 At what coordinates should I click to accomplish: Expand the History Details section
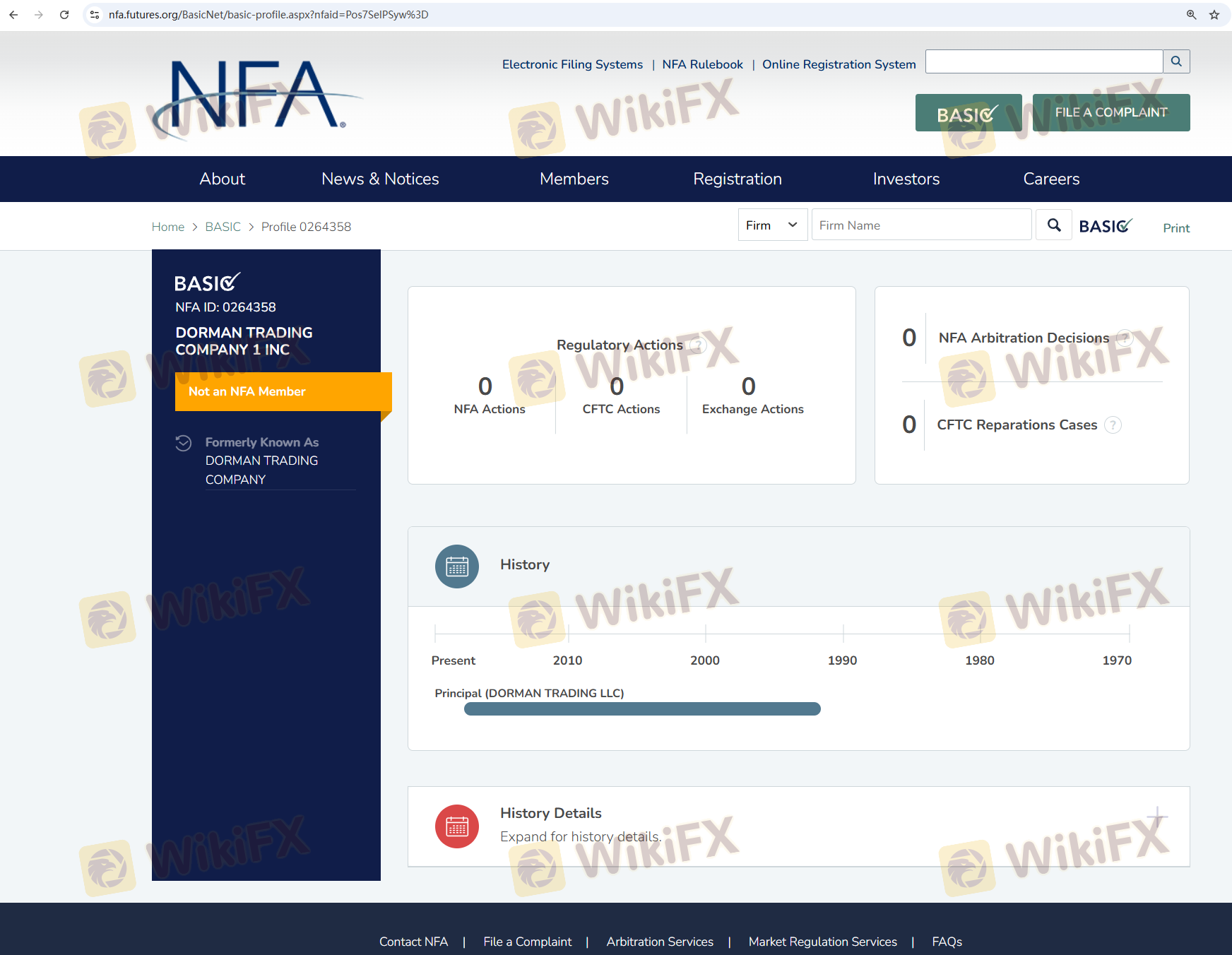click(1157, 817)
